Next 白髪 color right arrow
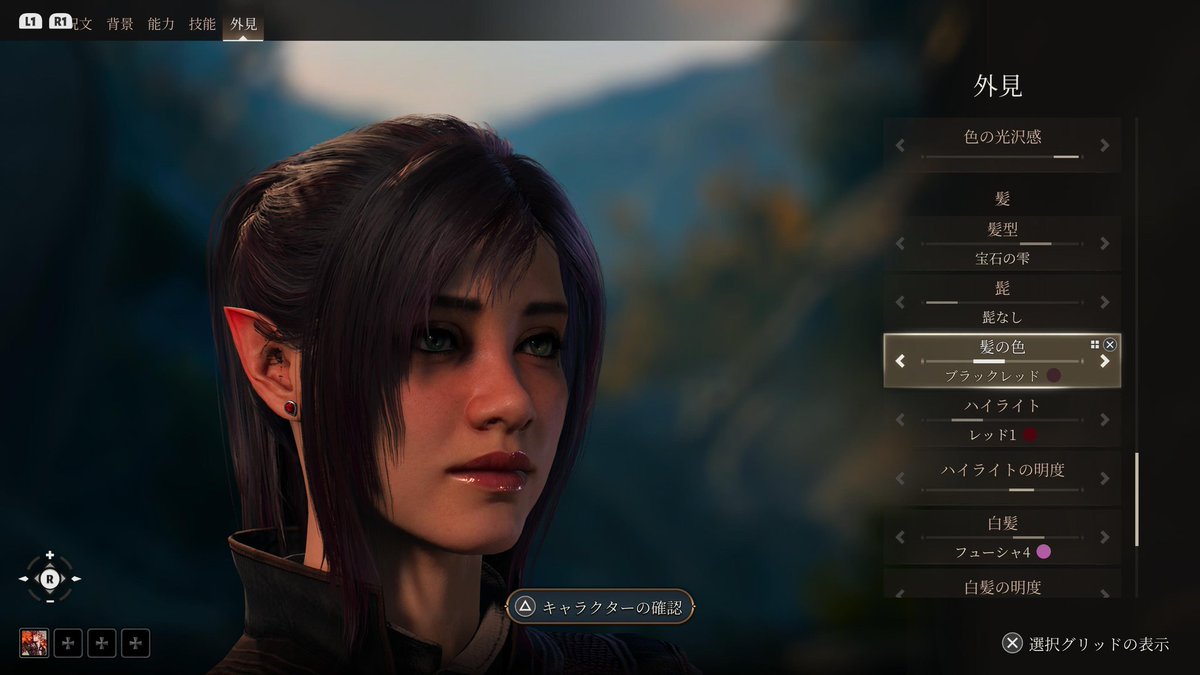Viewport: 1200px width, 675px height. click(x=1105, y=537)
